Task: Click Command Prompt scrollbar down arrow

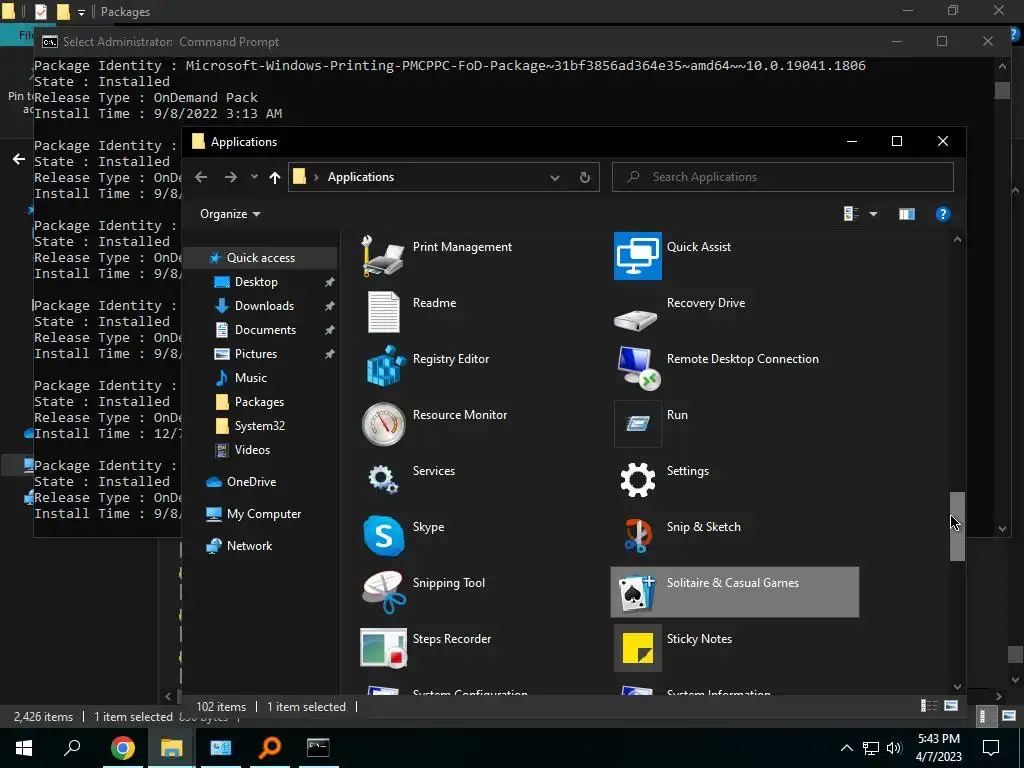Action: (1002, 528)
